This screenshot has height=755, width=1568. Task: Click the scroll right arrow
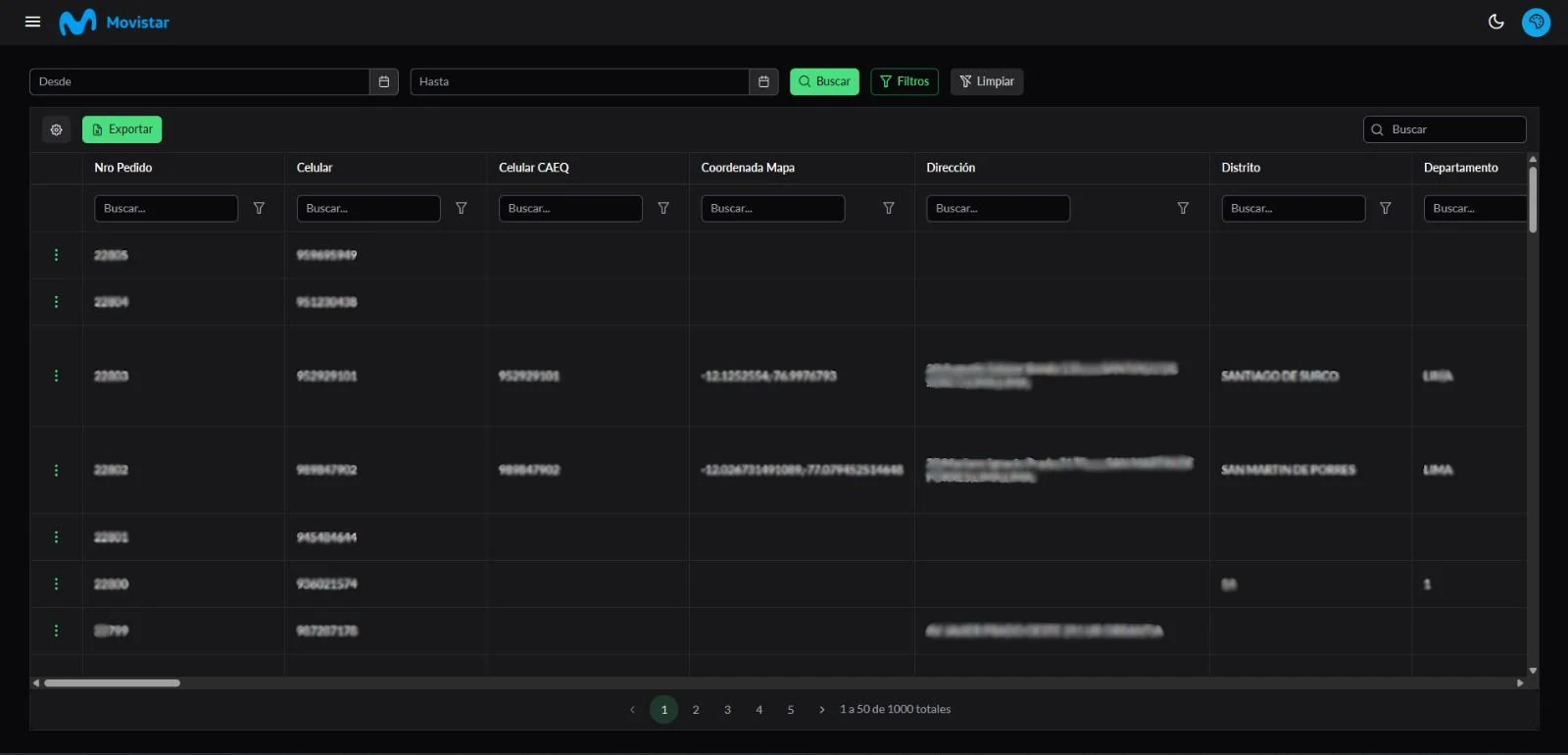(1520, 682)
